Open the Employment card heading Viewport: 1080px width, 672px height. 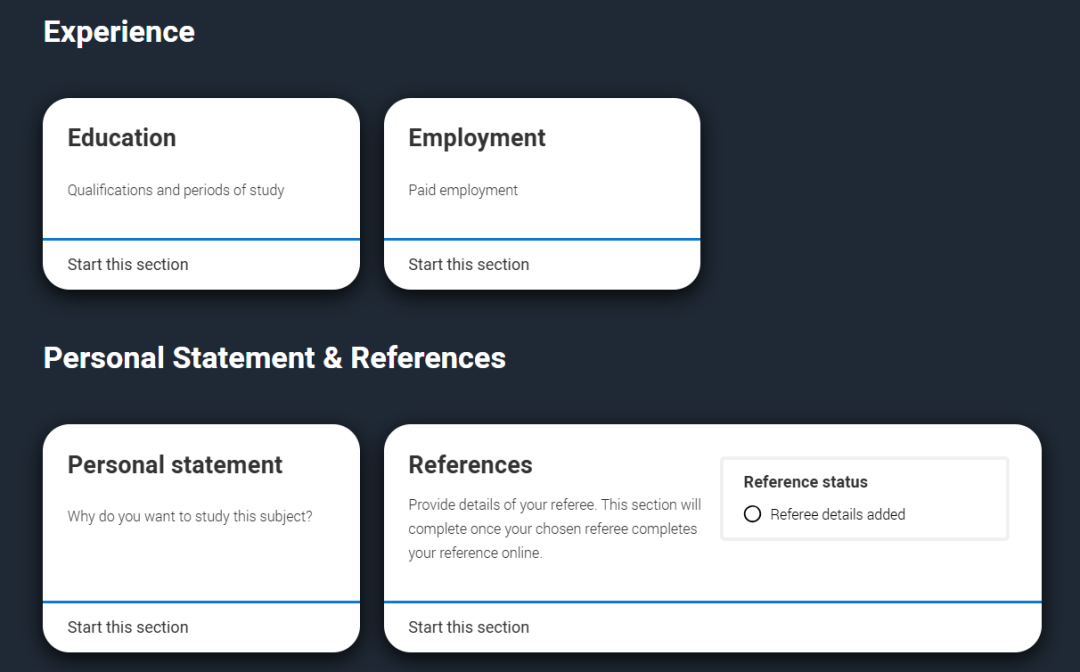point(477,138)
